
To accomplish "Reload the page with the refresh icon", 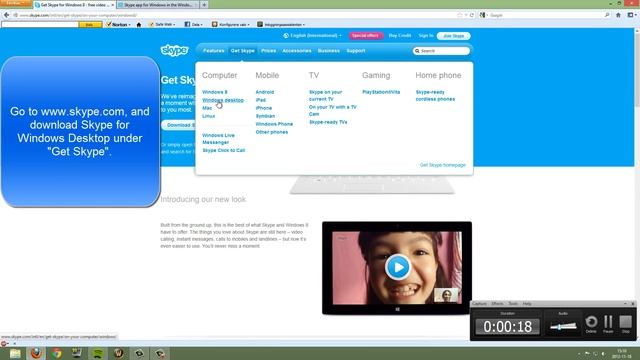I will click(x=472, y=15).
